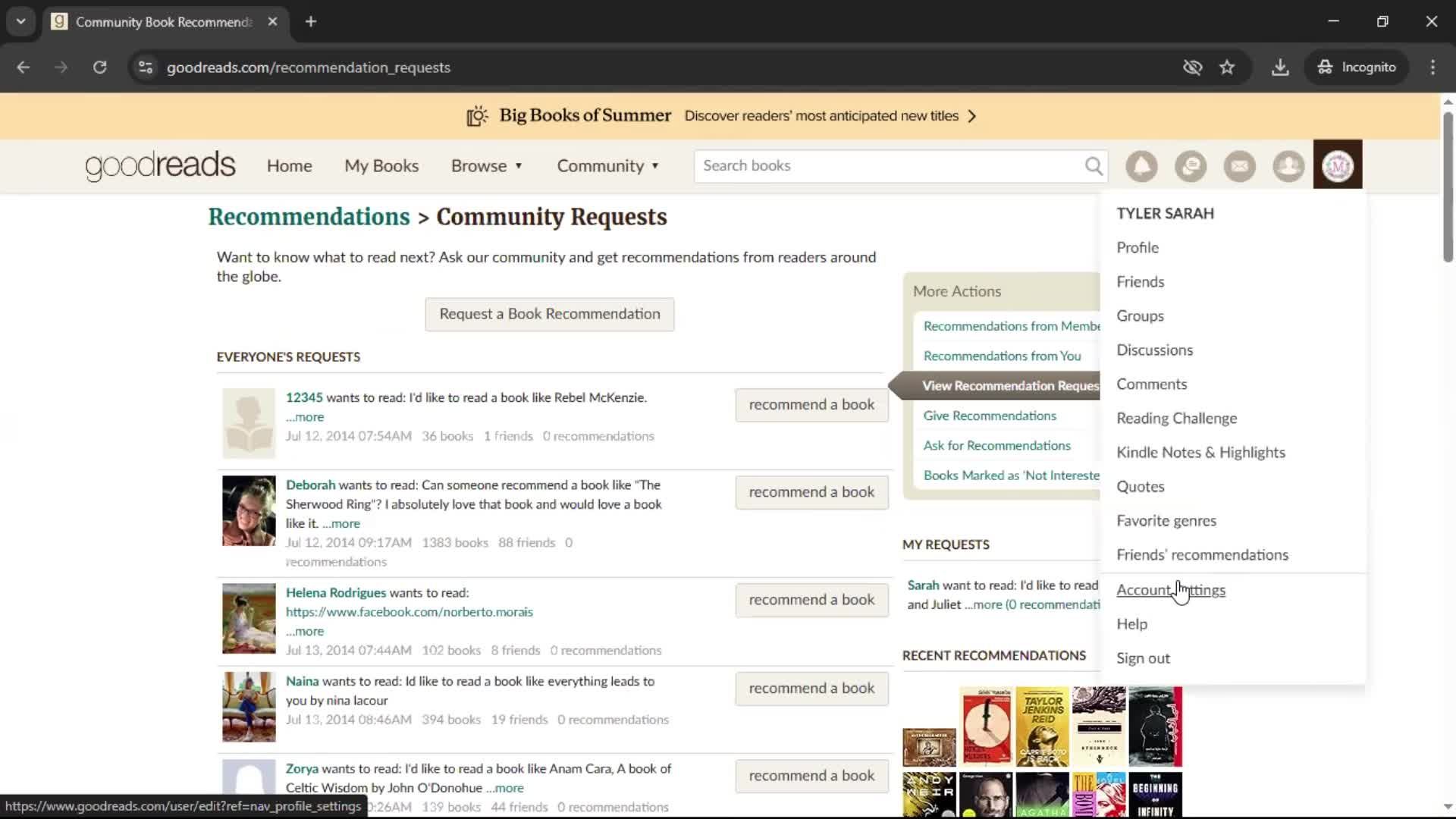Open Kindle Notes & Highlights

pos(1200,452)
